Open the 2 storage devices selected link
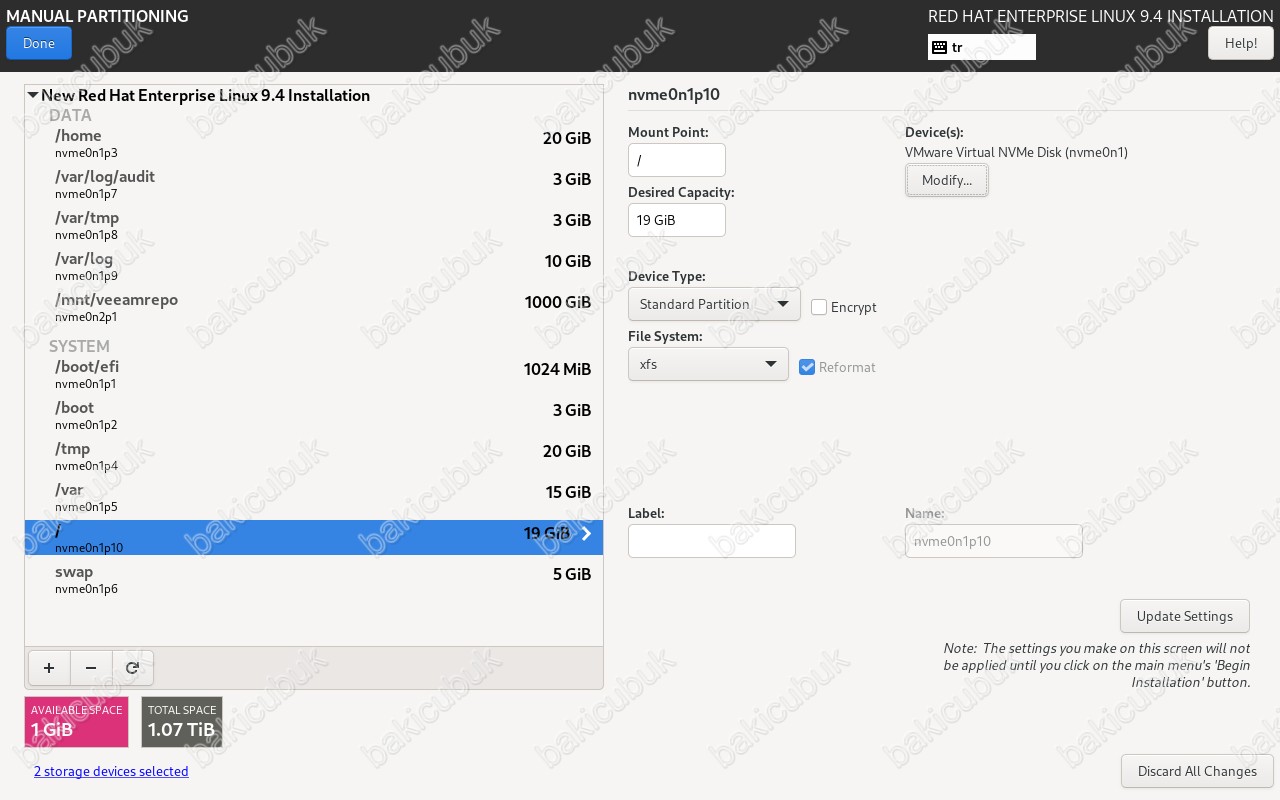The height and width of the screenshot is (800, 1280). [111, 771]
